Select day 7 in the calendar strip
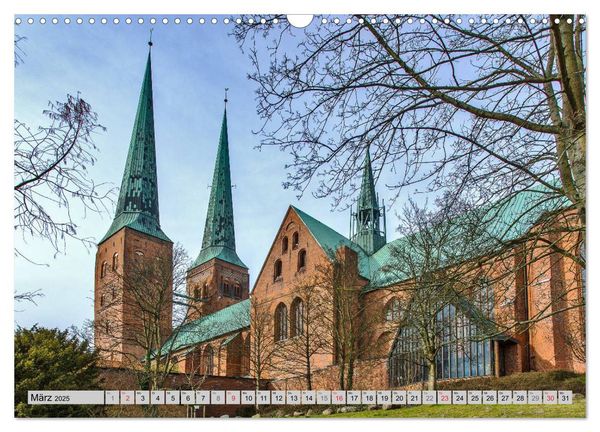Viewport: 600px width, 432px height. [x=203, y=398]
